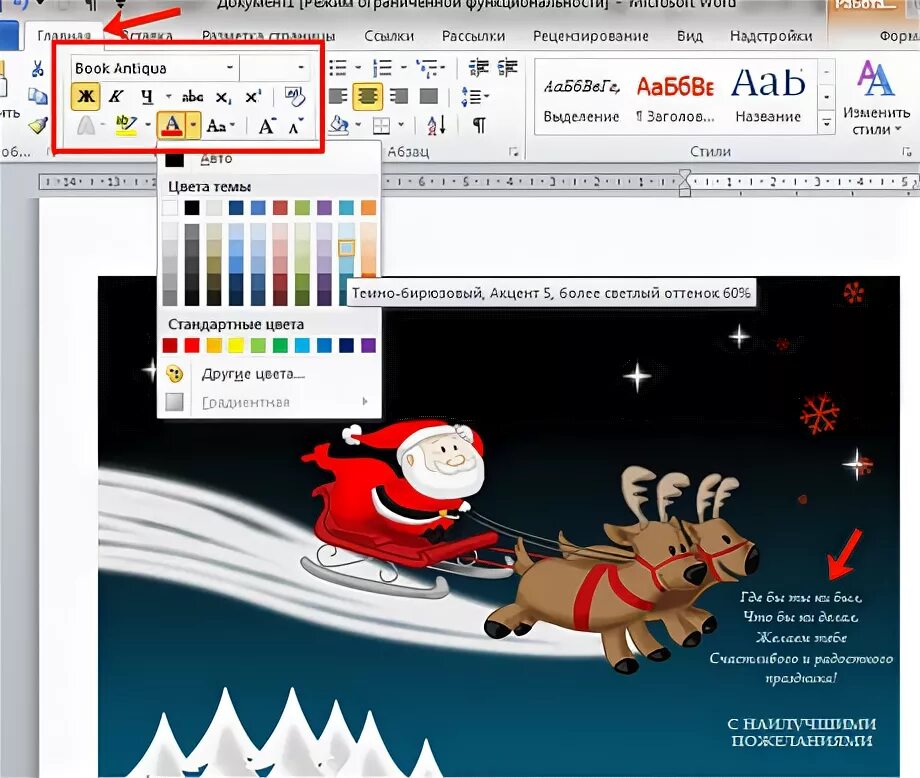This screenshot has height=778, width=920.
Task: Click the Изменить стили button
Action: 876,98
